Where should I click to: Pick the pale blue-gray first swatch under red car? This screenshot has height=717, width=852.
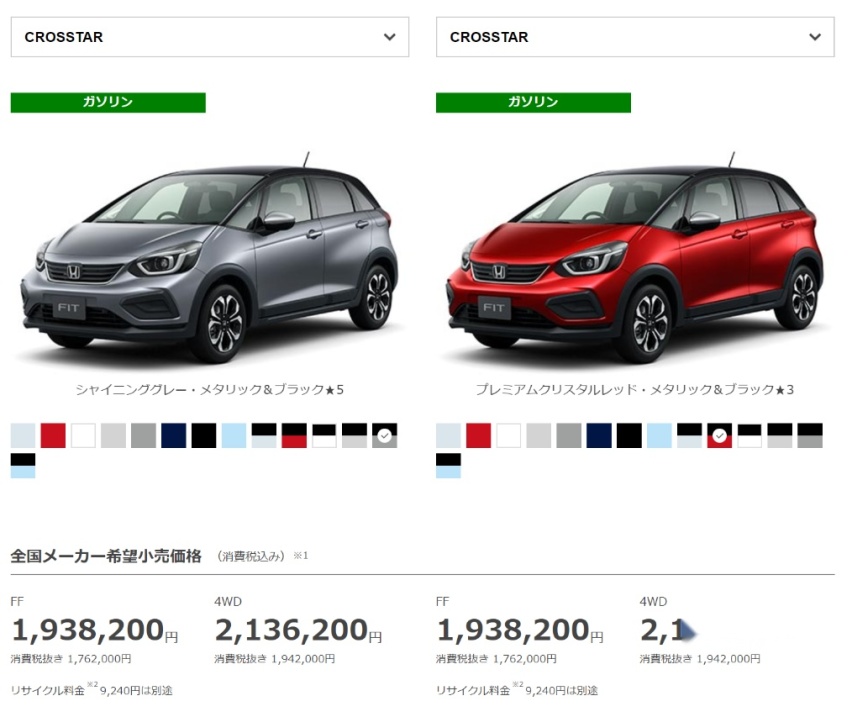tap(448, 436)
